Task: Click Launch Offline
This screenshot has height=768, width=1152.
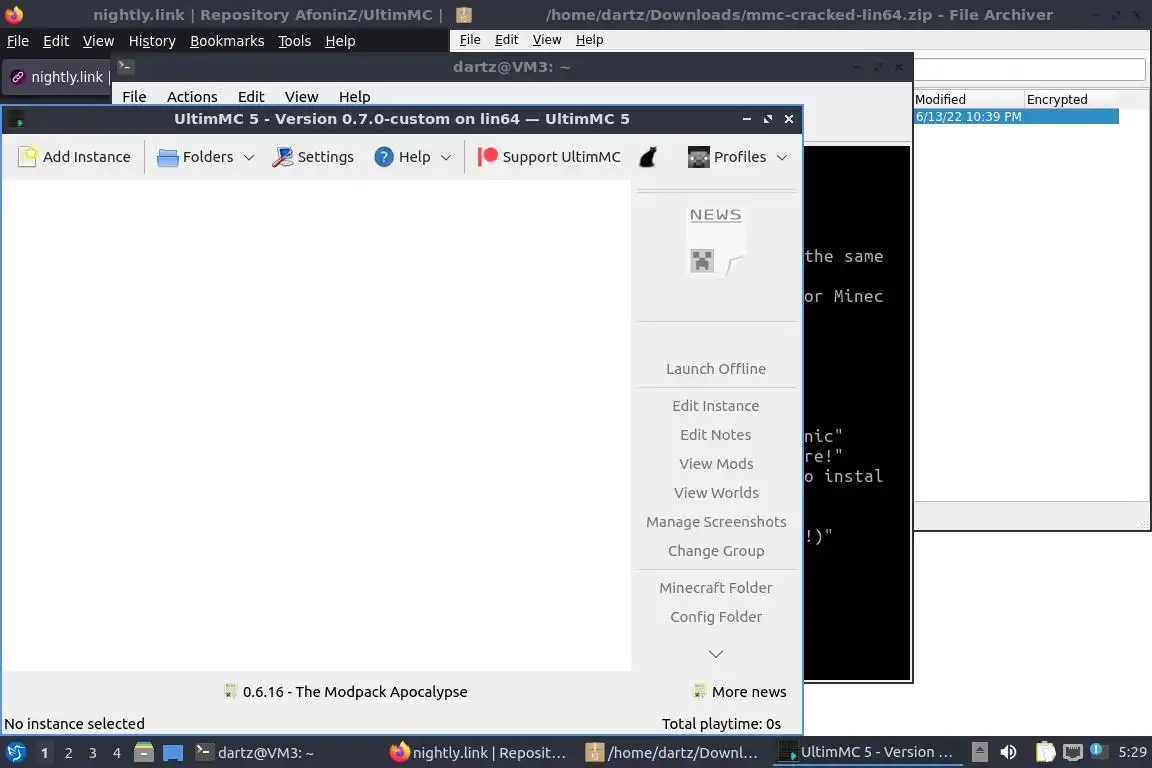Action: click(716, 369)
